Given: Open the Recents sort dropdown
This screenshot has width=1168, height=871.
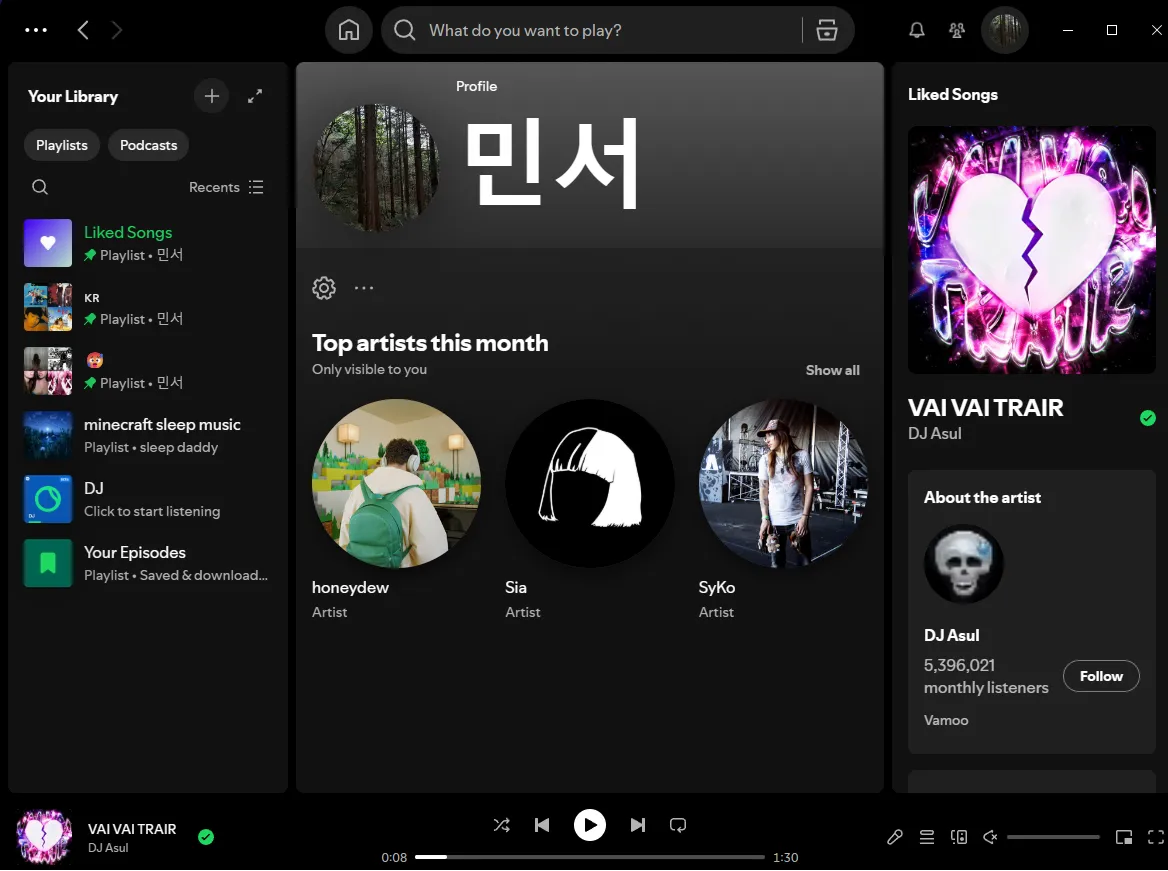Looking at the screenshot, I should click(226, 187).
